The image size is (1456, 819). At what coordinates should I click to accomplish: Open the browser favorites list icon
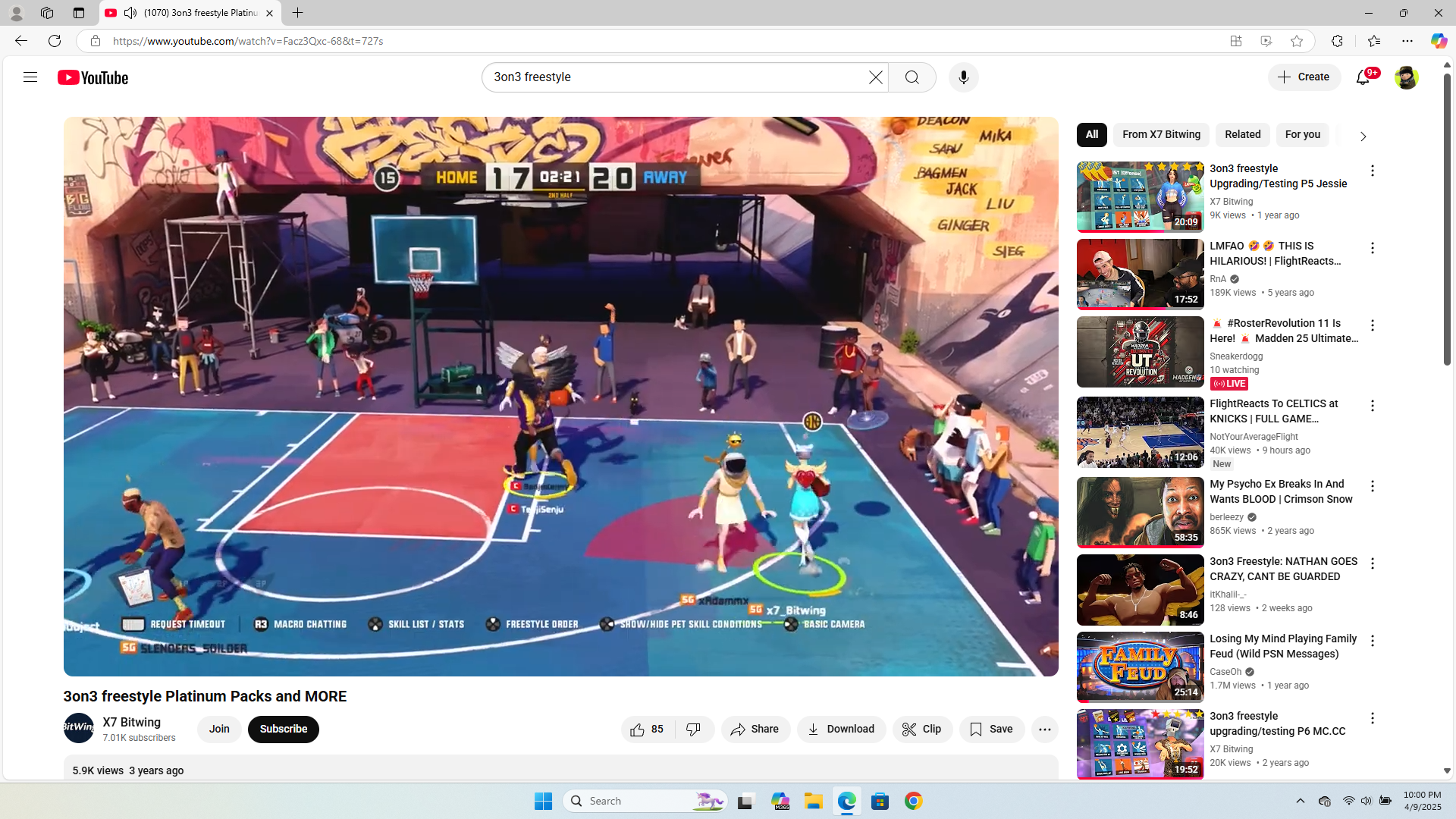(1374, 41)
